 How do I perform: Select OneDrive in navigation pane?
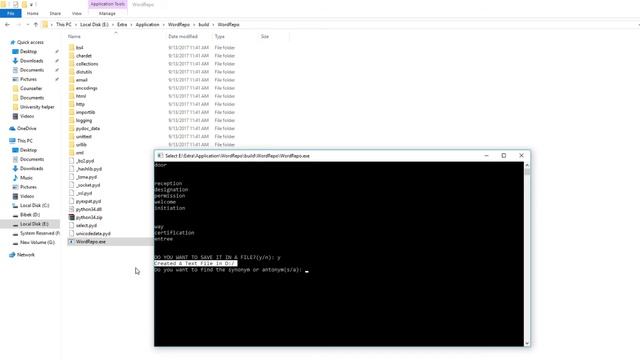tap(27, 128)
